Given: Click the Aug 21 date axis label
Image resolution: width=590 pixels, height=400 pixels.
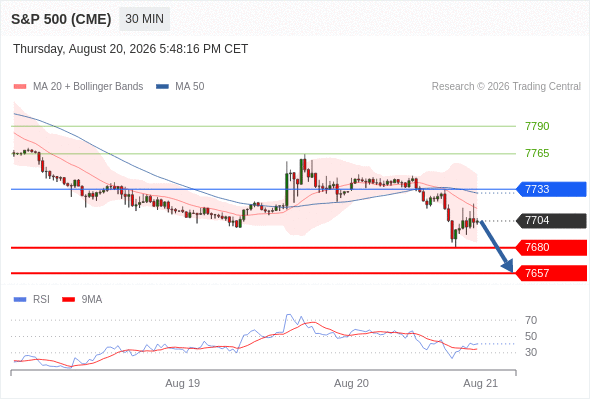Looking at the screenshot, I should point(481,383).
